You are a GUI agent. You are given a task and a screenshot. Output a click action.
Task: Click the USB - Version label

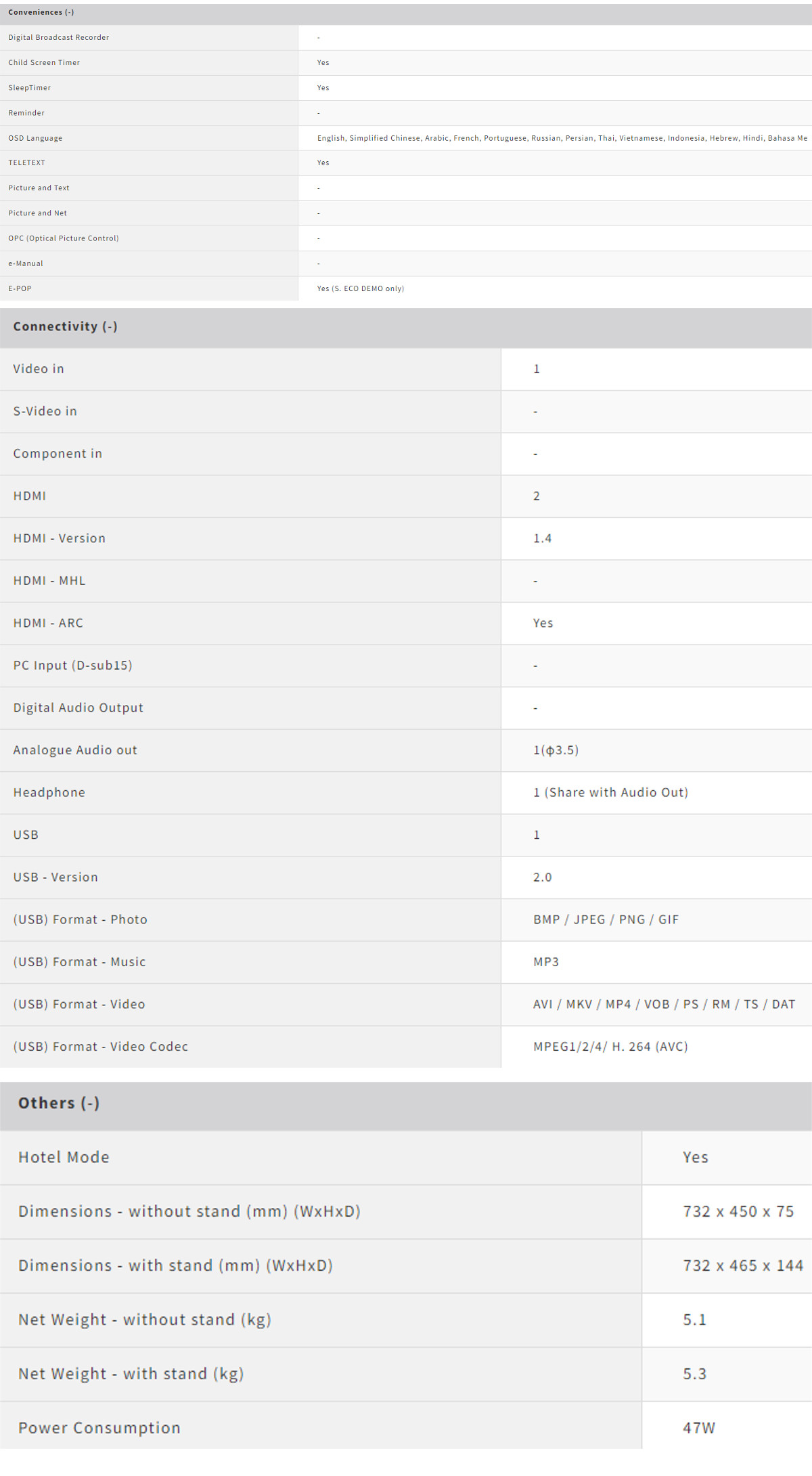point(55,877)
